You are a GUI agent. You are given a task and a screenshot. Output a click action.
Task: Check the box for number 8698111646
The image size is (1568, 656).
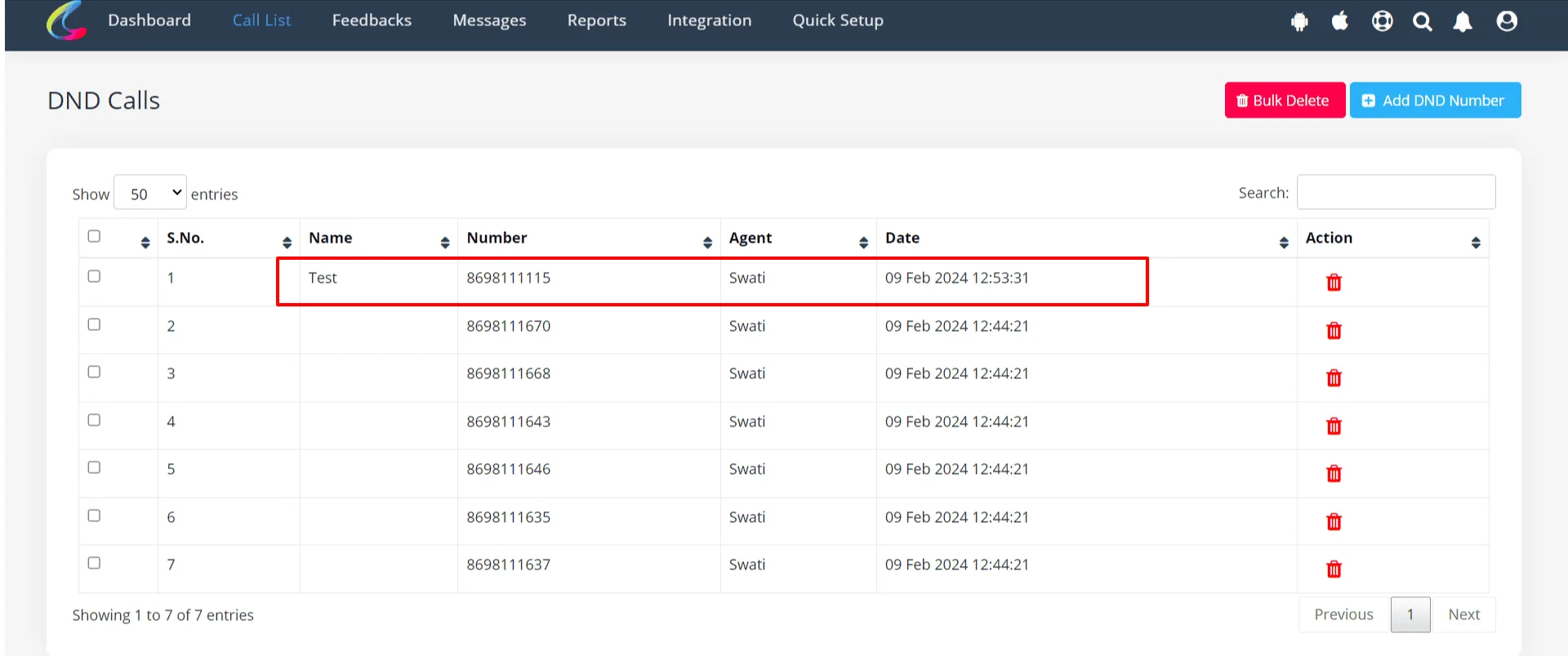tap(94, 467)
